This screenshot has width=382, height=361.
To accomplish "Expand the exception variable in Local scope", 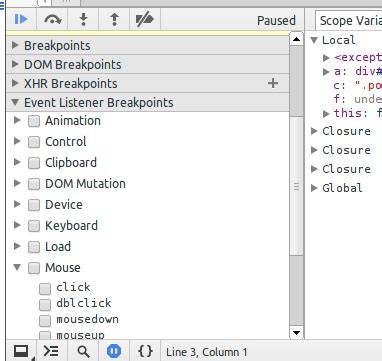I will point(326,58).
